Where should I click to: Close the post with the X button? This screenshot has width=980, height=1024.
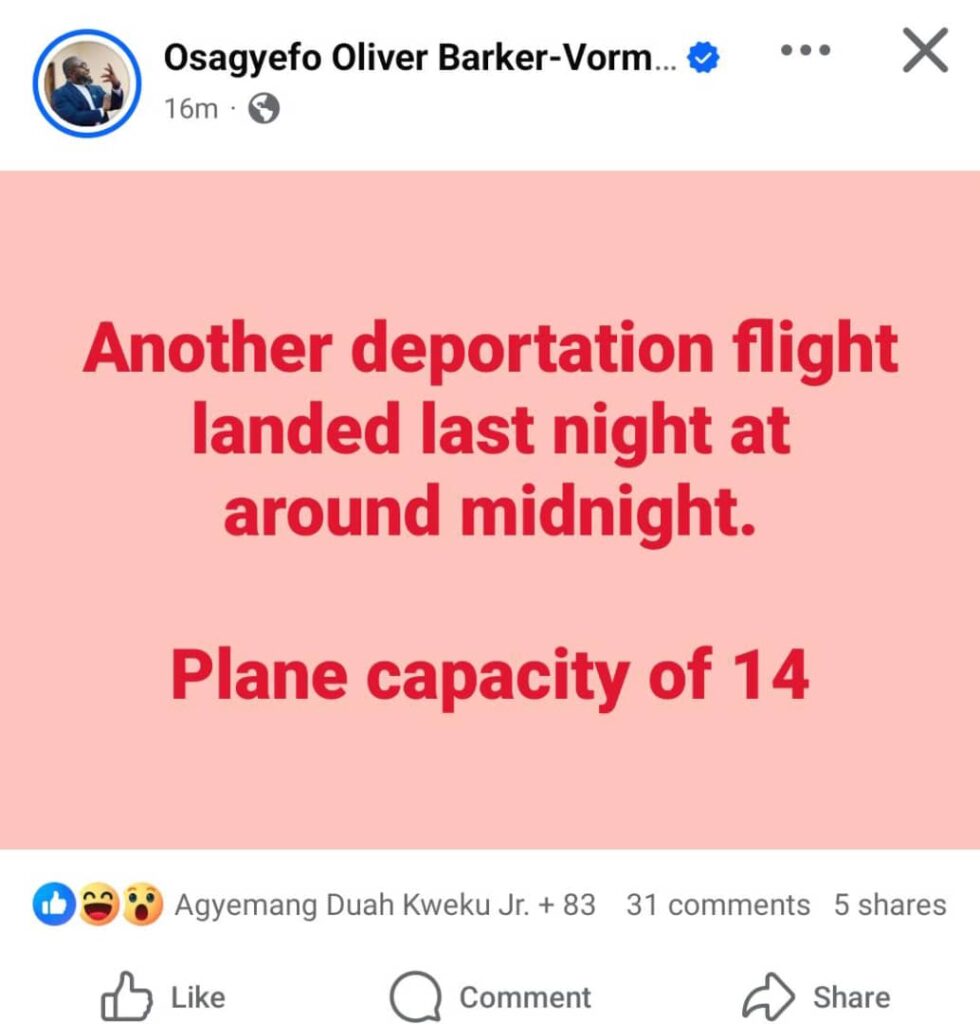pyautogui.click(x=924, y=50)
